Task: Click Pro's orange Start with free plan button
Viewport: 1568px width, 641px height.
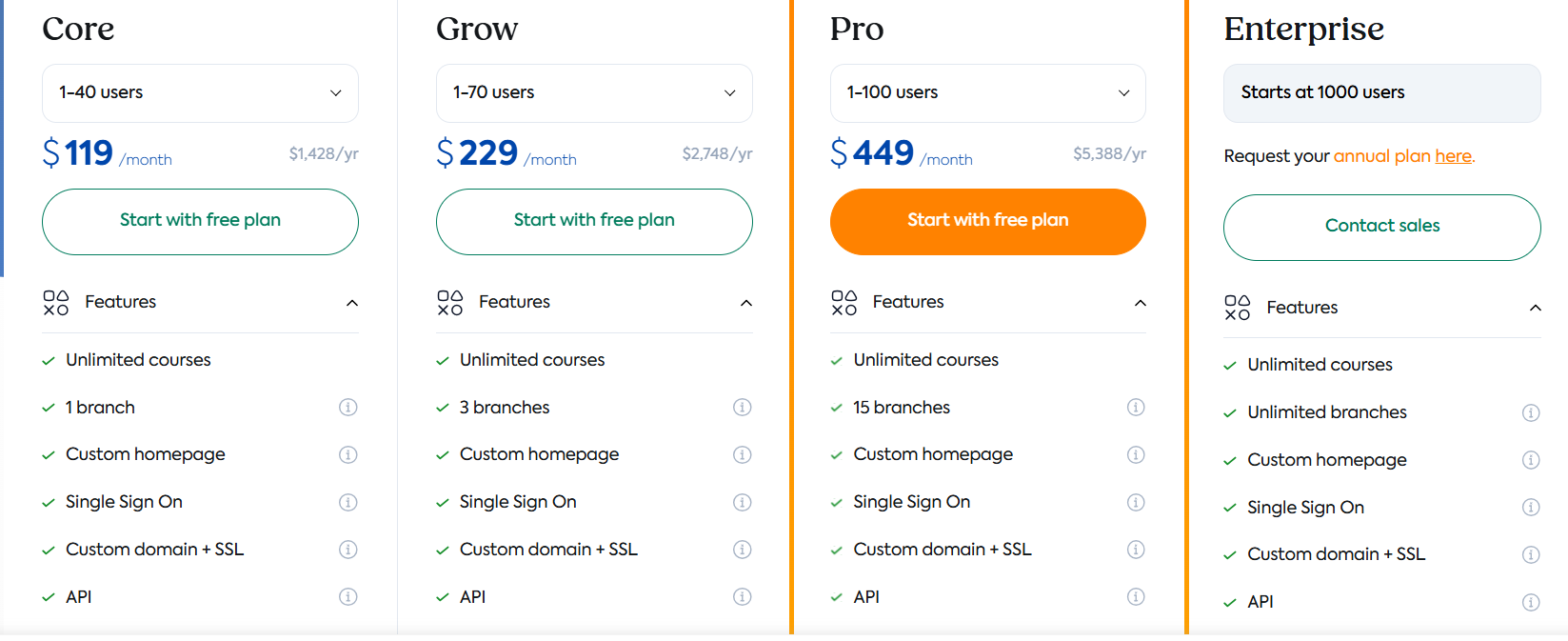Action: 988,221
